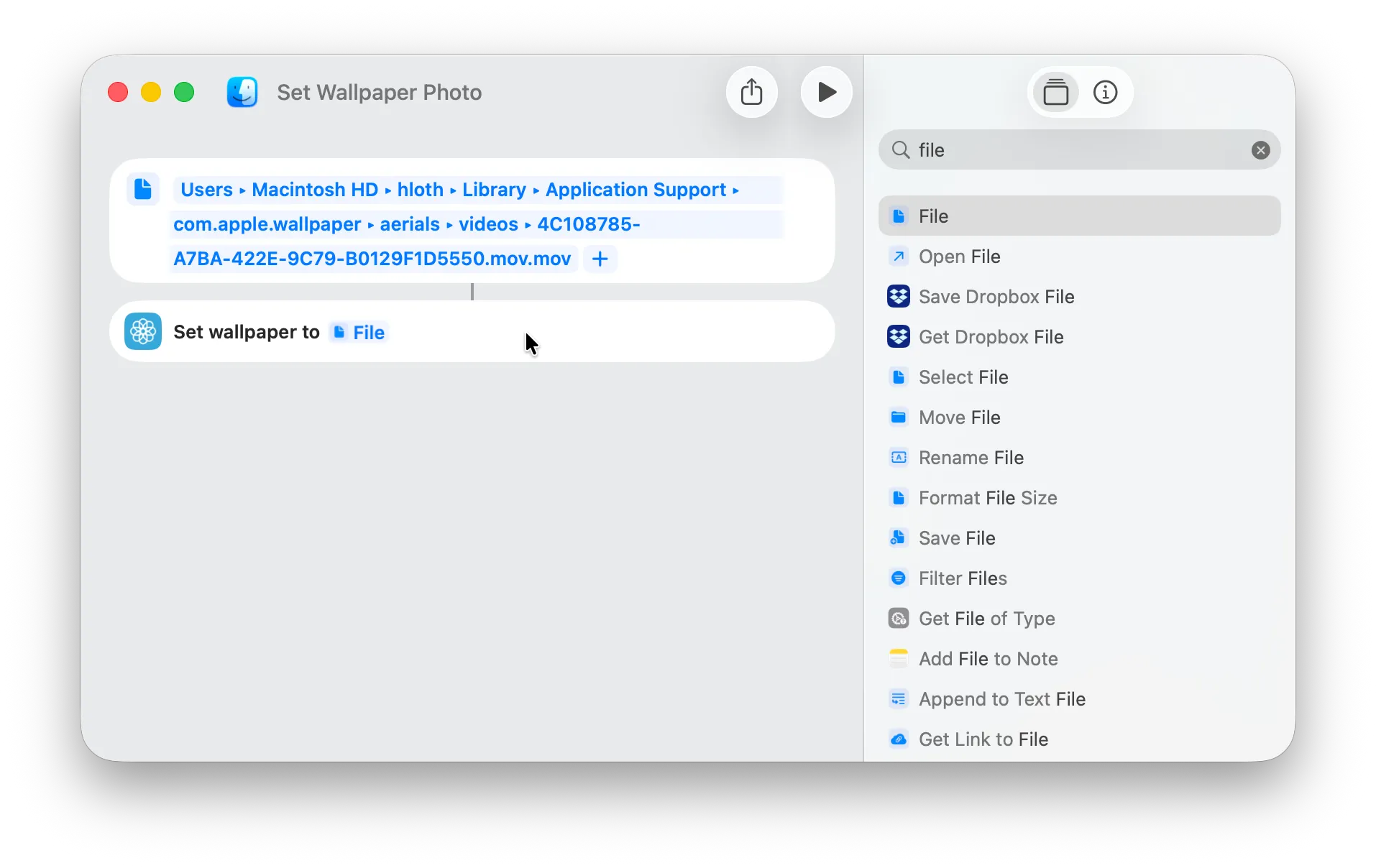This screenshot has width=1376, height=868.
Task: Choose the 'Get Dropbox File' action
Action: click(1079, 337)
